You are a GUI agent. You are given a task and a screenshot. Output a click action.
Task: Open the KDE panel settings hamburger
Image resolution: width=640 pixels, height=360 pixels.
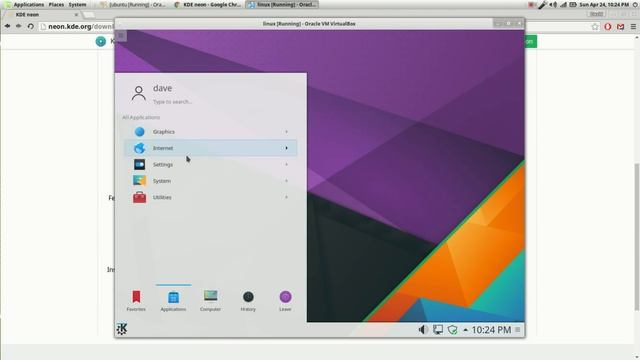point(518,330)
